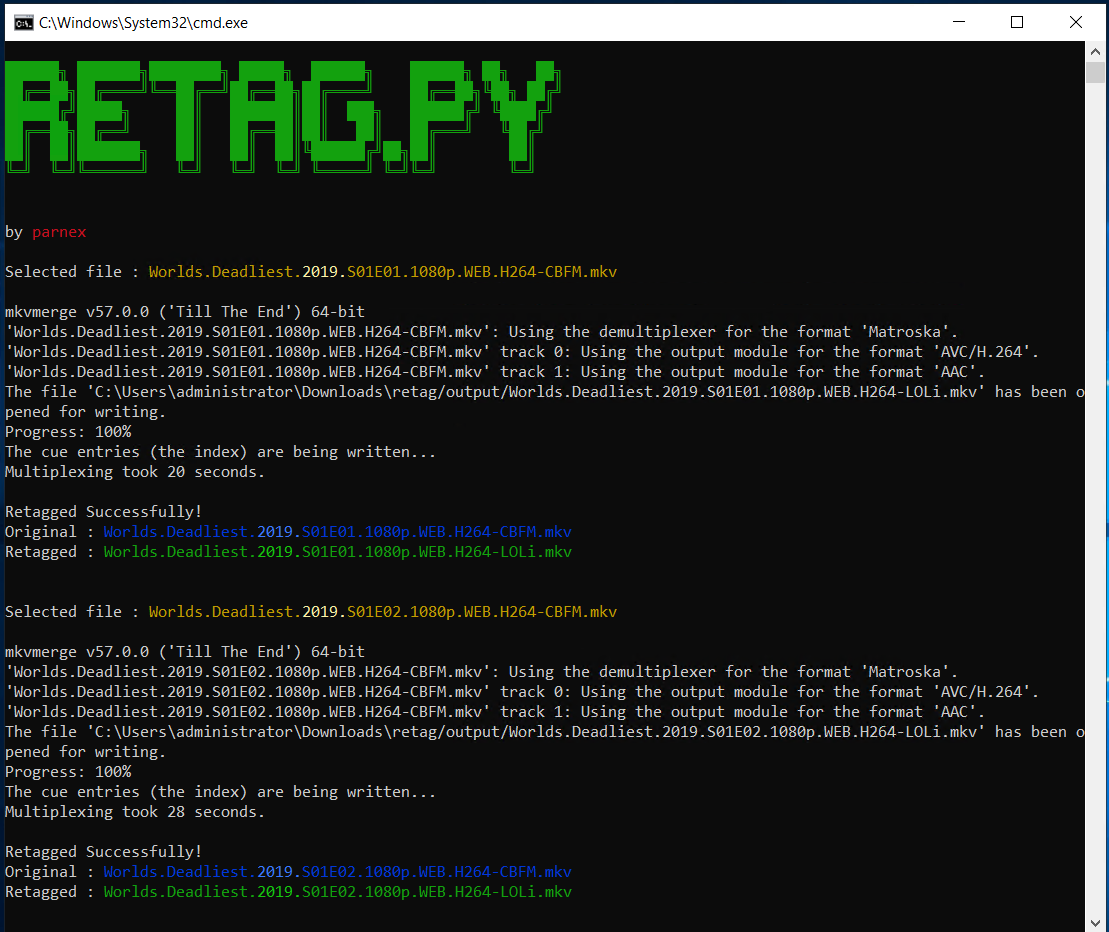Click the second 'Progress: 100%' line
This screenshot has width=1109, height=932.
(x=68, y=772)
